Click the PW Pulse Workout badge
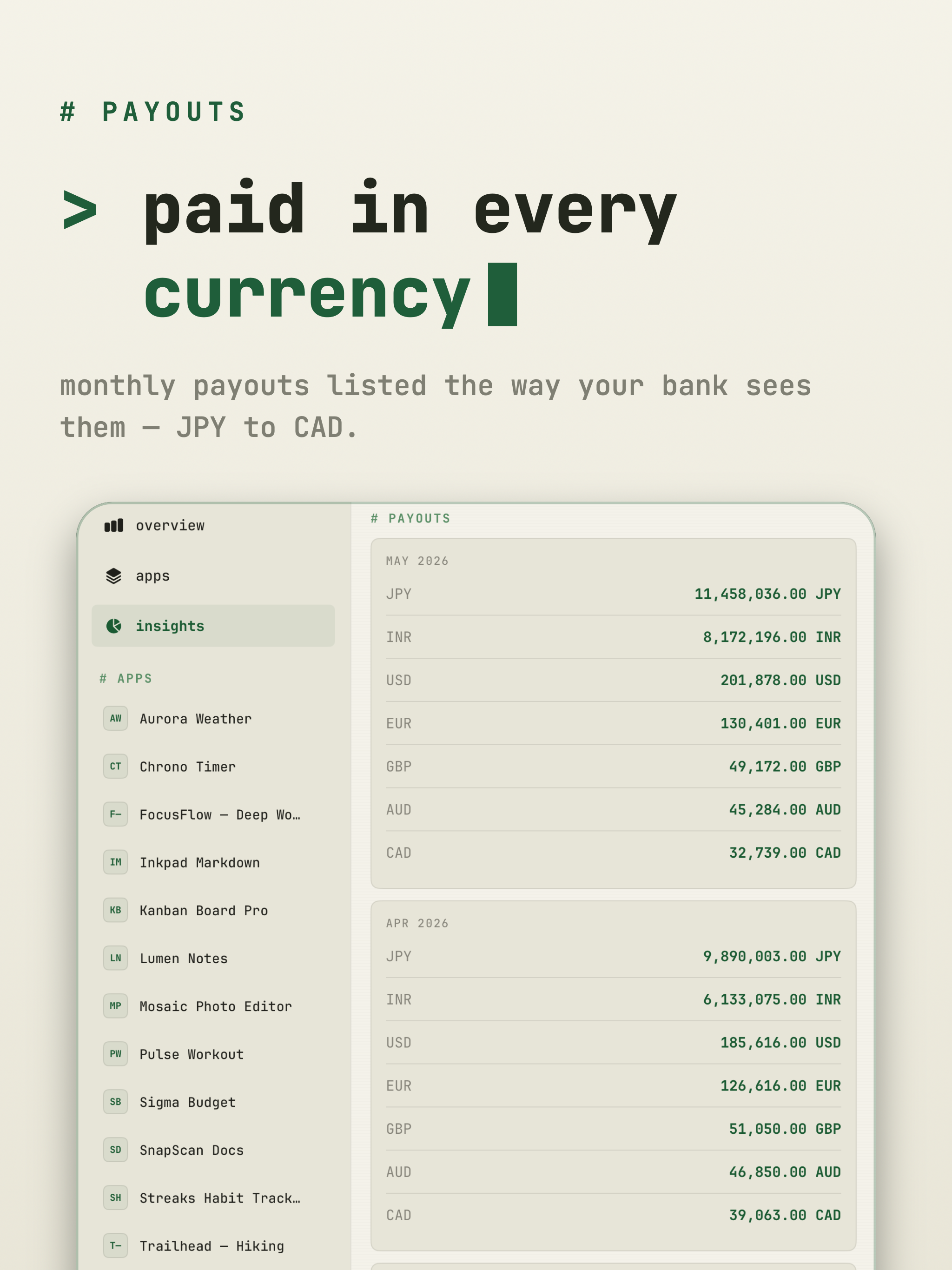Image resolution: width=952 pixels, height=1270 pixels. (x=115, y=1054)
